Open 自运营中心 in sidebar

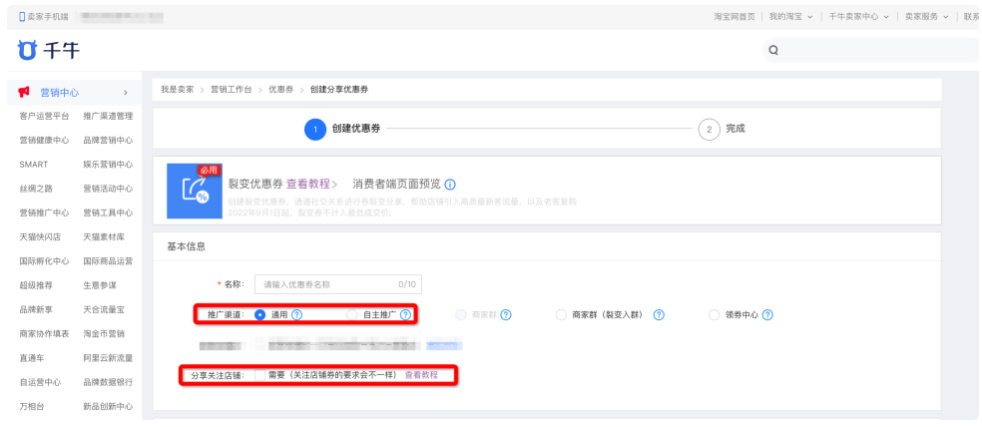[x=40, y=382]
